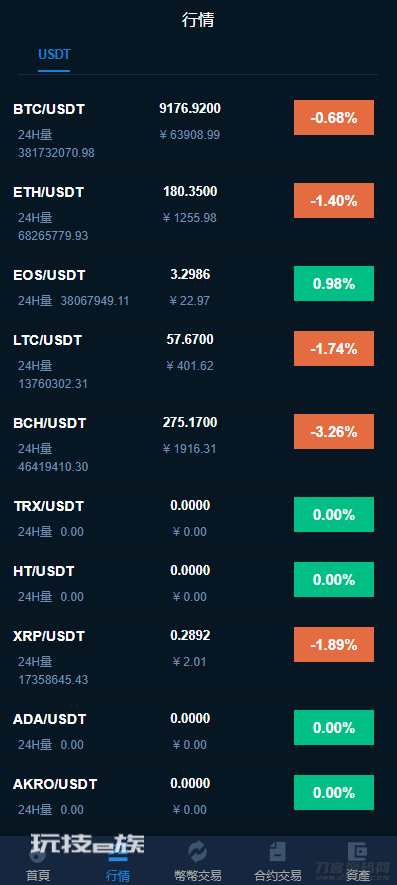Screen dimensions: 397x885
Task: Click the ETH/USDT -1.40% change badge
Action: 334,200
